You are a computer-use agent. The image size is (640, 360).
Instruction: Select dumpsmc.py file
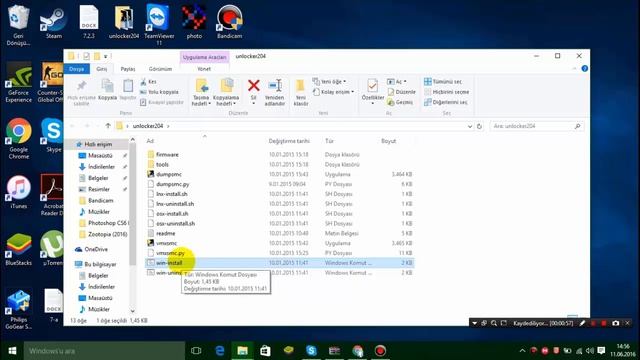click(x=173, y=184)
